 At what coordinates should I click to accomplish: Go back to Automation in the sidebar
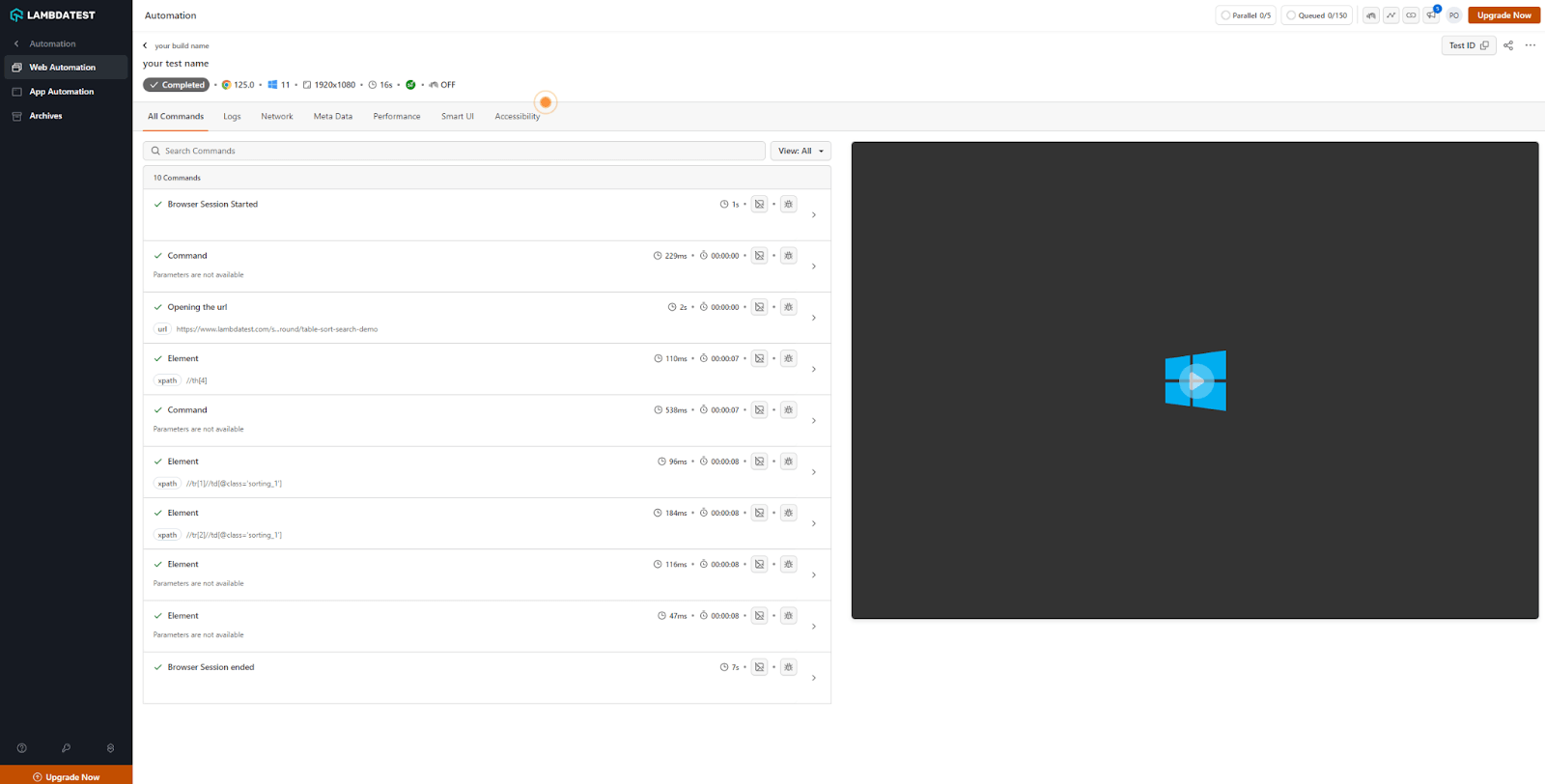click(x=52, y=43)
